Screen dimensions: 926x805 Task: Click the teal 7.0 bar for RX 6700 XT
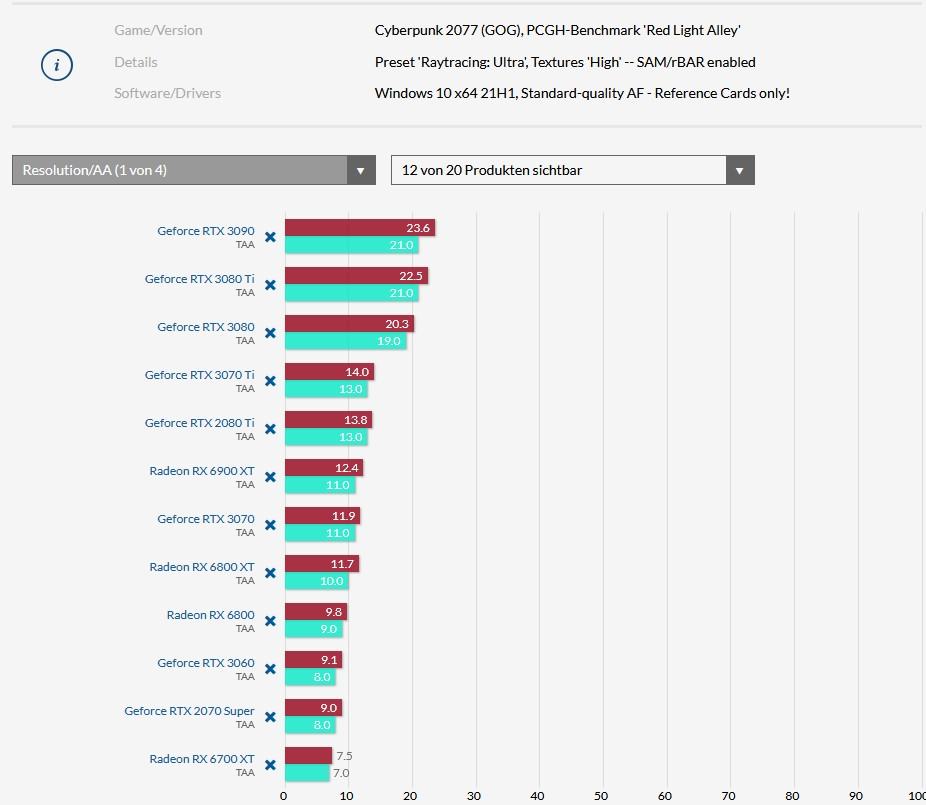[307, 773]
